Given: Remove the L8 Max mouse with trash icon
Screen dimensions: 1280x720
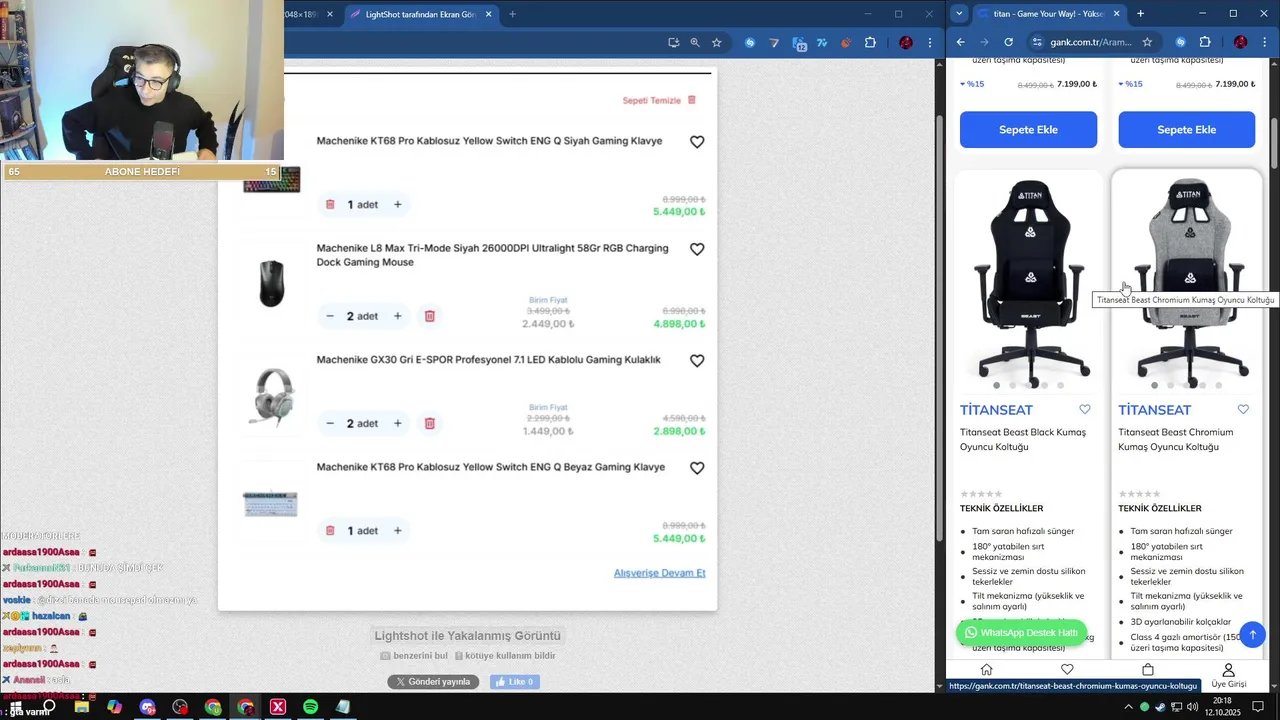Looking at the screenshot, I should pyautogui.click(x=430, y=316).
